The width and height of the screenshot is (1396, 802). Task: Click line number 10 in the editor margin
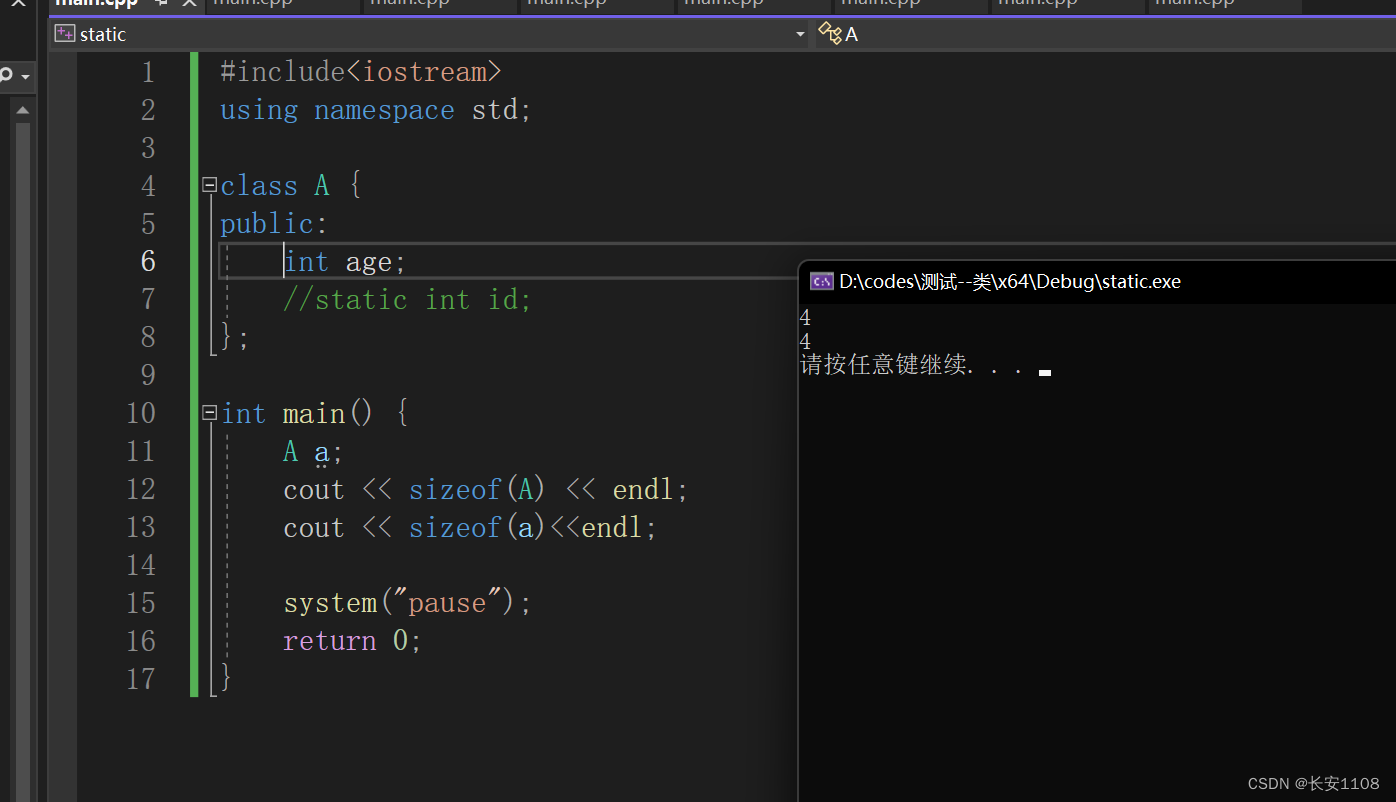pyautogui.click(x=141, y=413)
